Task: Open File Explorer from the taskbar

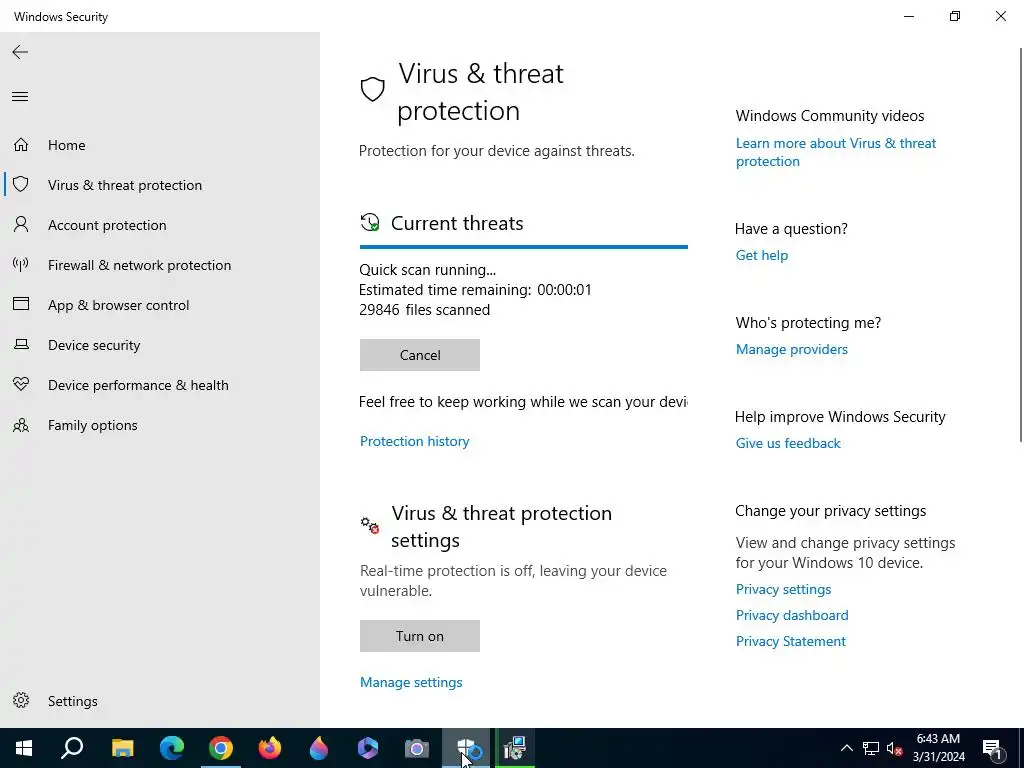Action: tap(122, 748)
